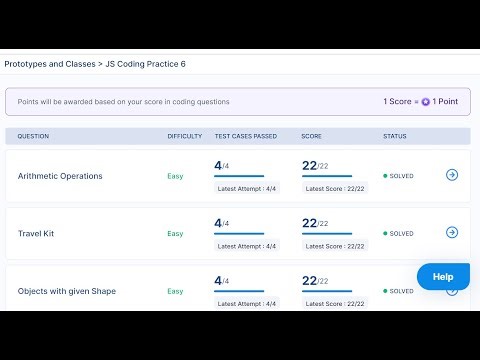
Task: Click the 1 Score = 1 Point label
Action: click(x=421, y=101)
